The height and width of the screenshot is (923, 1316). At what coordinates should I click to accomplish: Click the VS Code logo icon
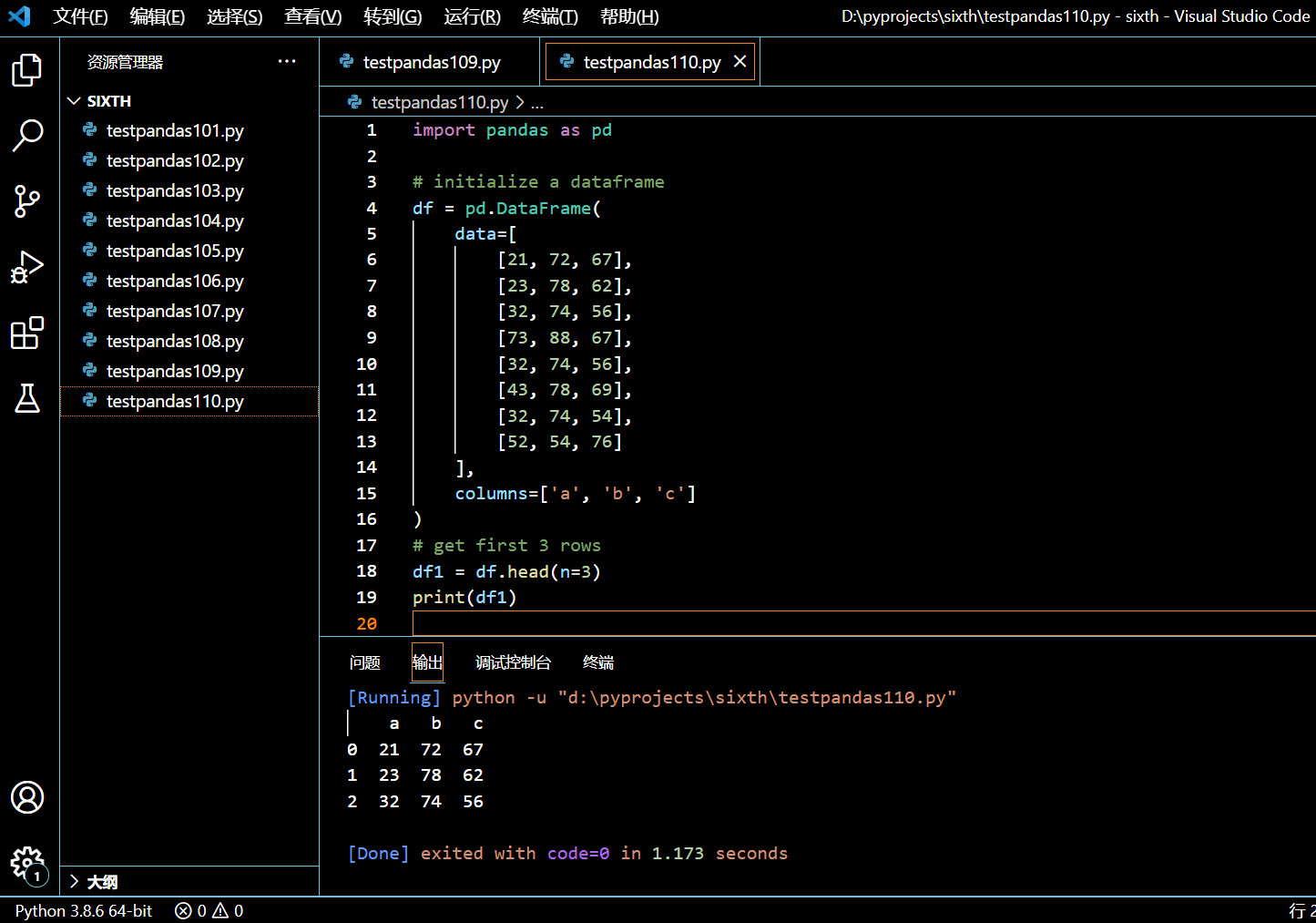point(19,16)
